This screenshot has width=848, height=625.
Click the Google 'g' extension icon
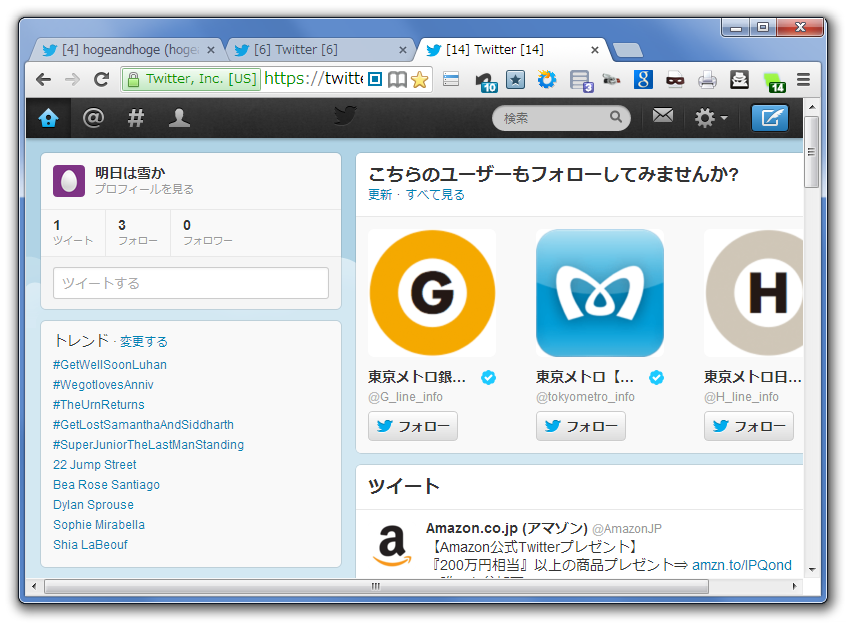[x=643, y=79]
